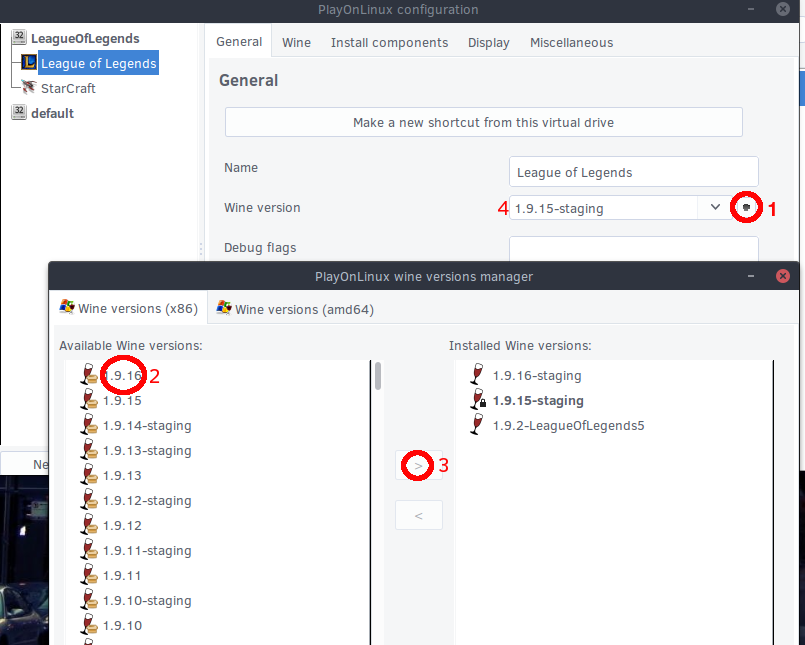Click the StarCraft shortcut icon
The height and width of the screenshot is (645, 805).
[29, 87]
